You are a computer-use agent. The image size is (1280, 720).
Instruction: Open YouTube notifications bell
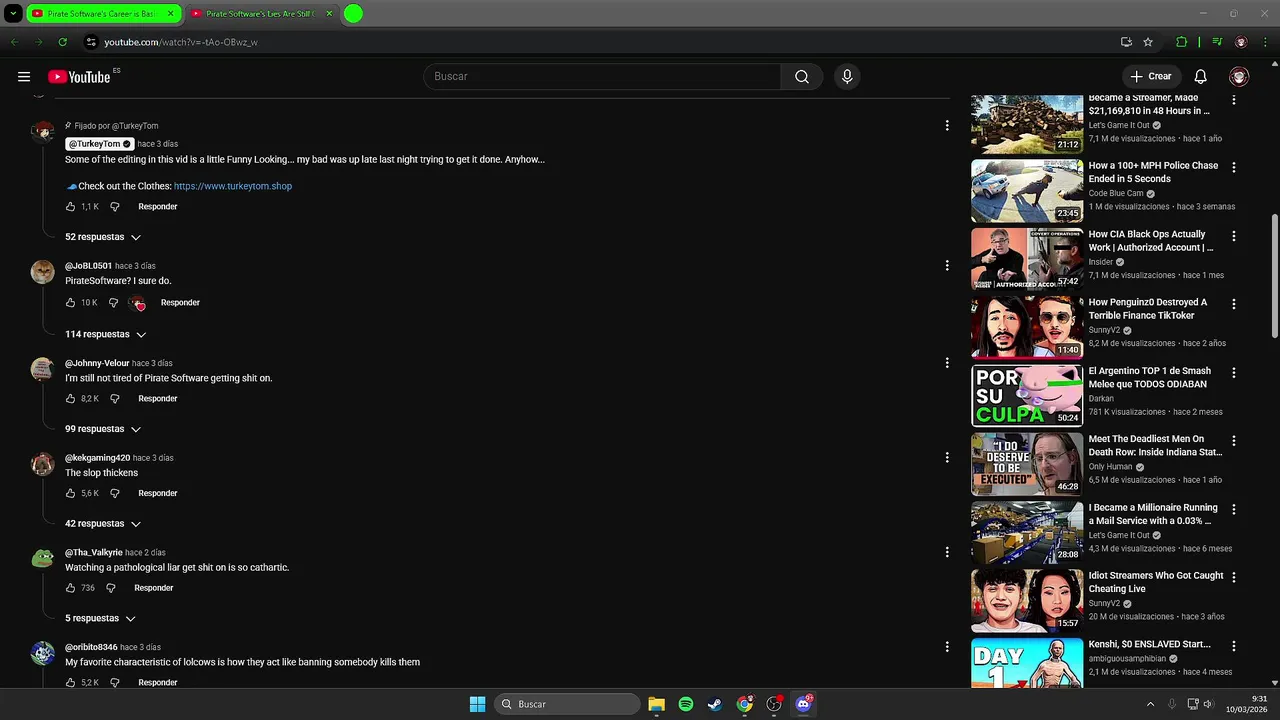point(1201,77)
